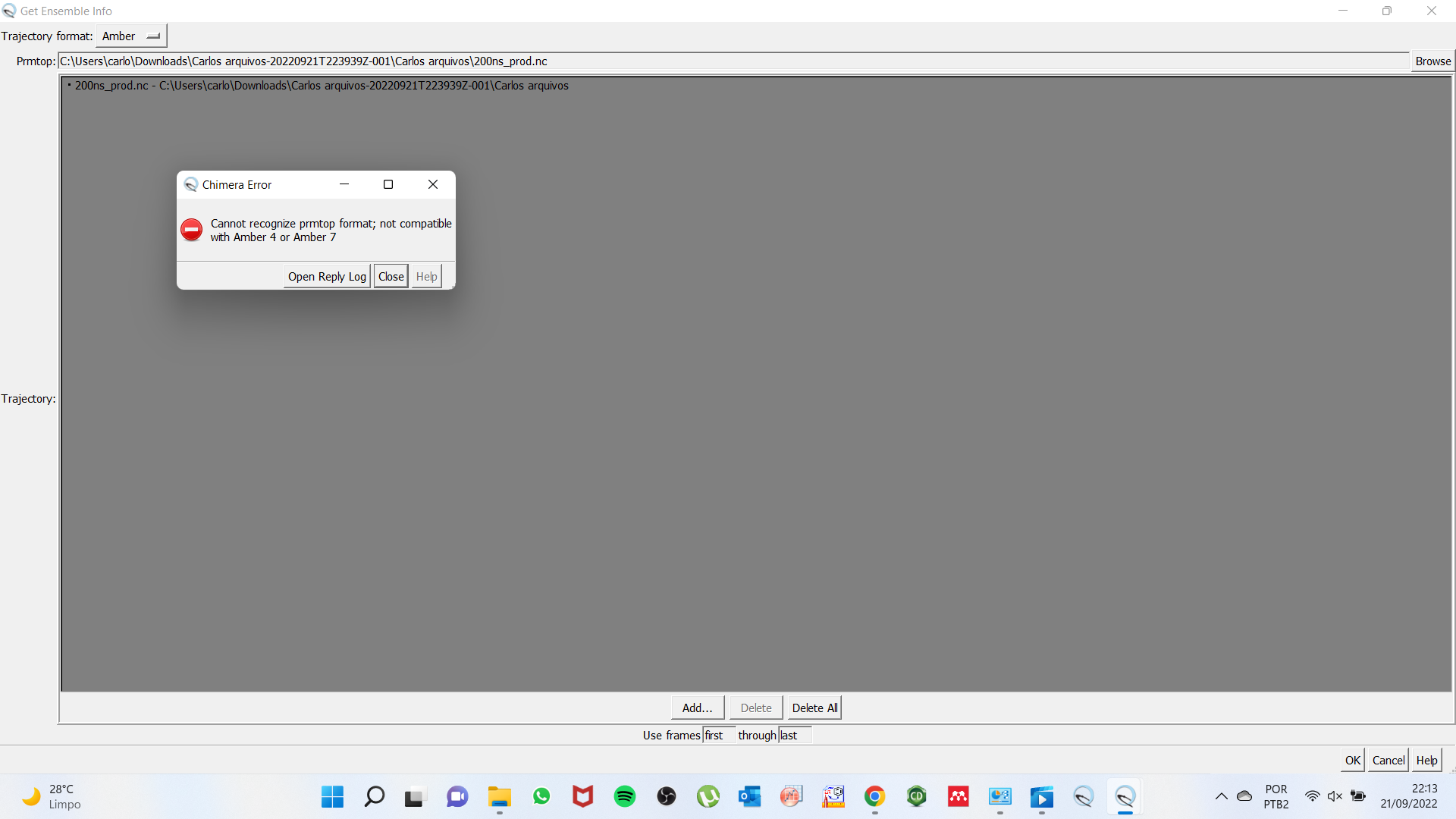Close the Chimera Error dialog with the Close button
Screen dimensions: 1456x819
pyautogui.click(x=391, y=277)
